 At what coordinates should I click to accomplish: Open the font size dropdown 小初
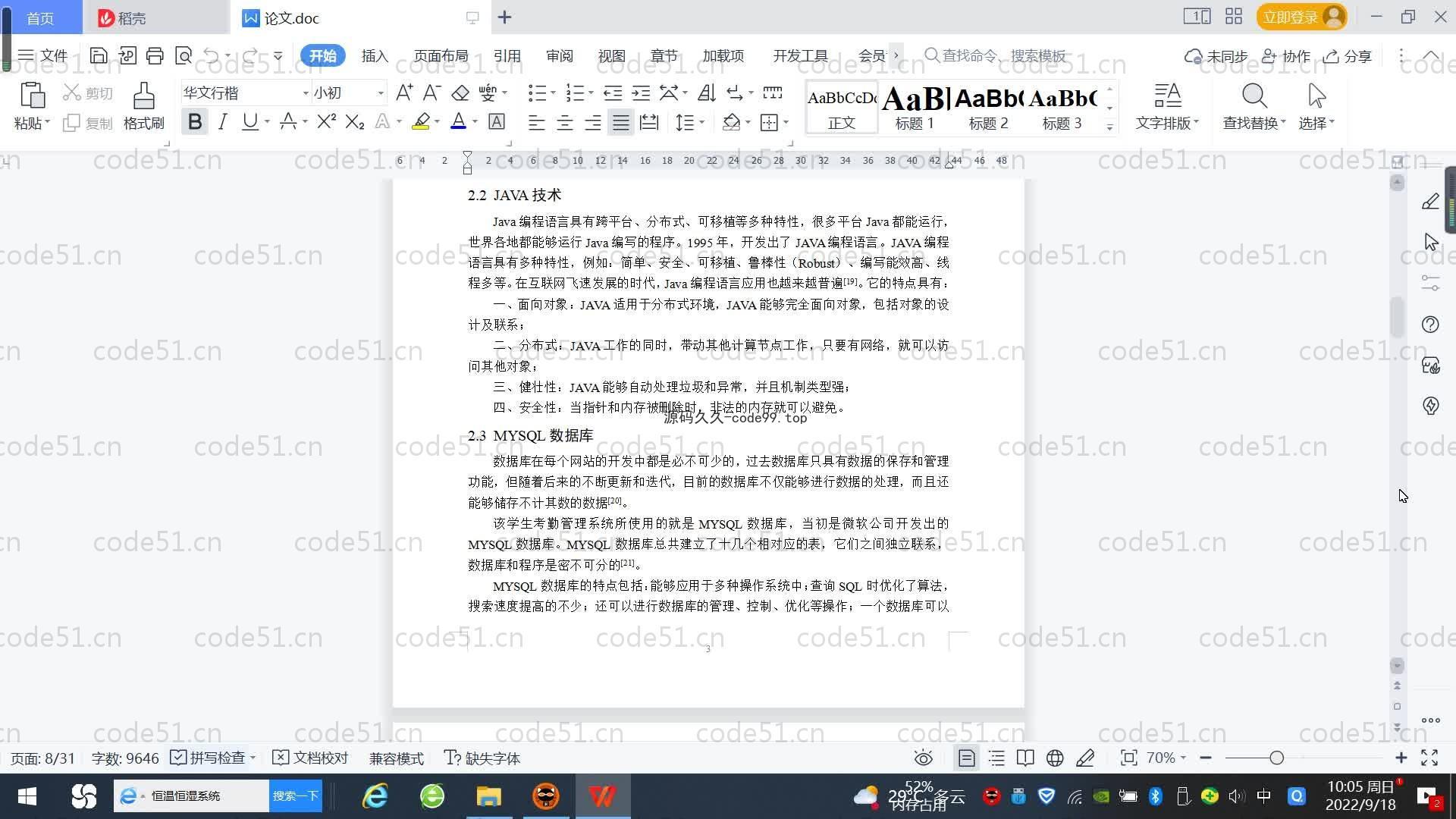point(381,93)
